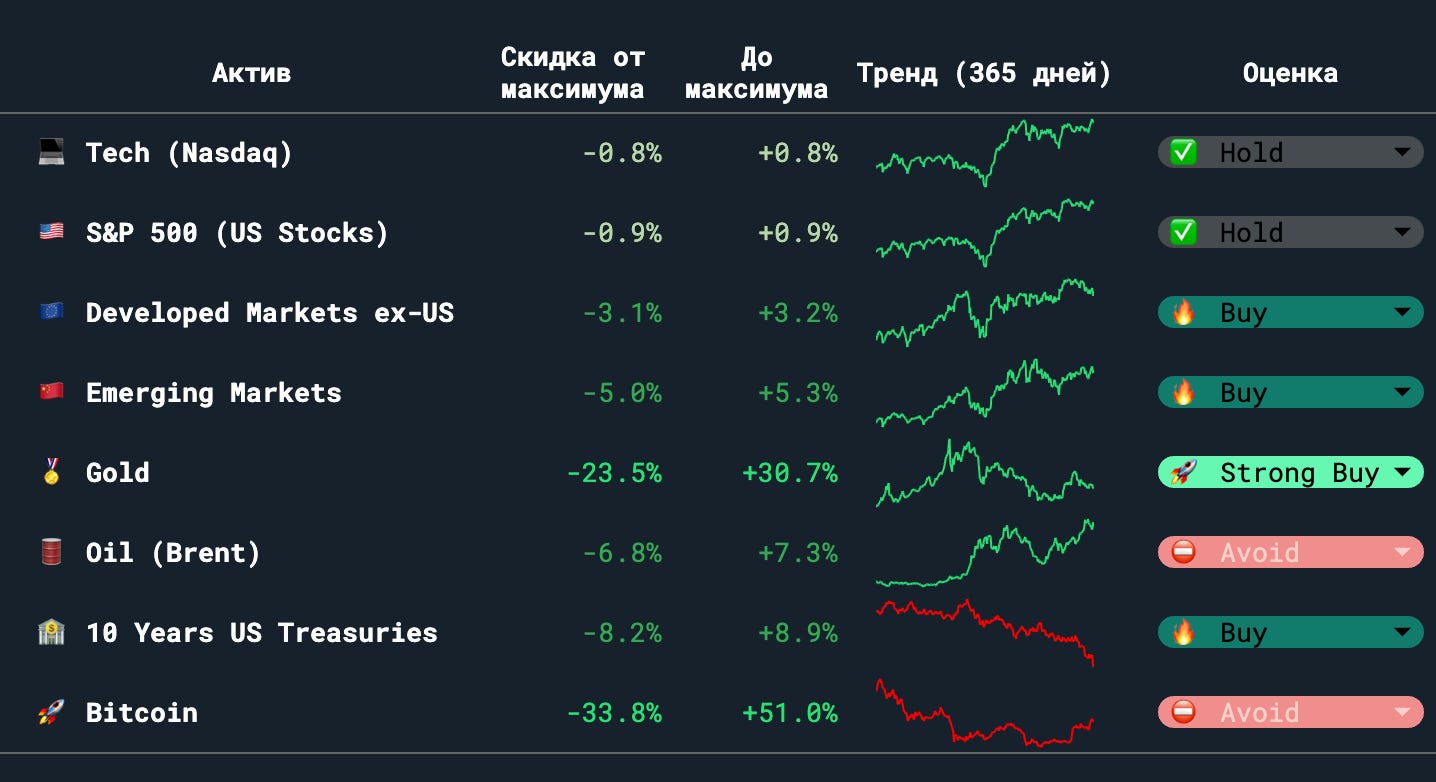The height and width of the screenshot is (782, 1436).
Task: Expand the Buy rating dropdown for Emerging Markets
Action: click(x=1290, y=392)
